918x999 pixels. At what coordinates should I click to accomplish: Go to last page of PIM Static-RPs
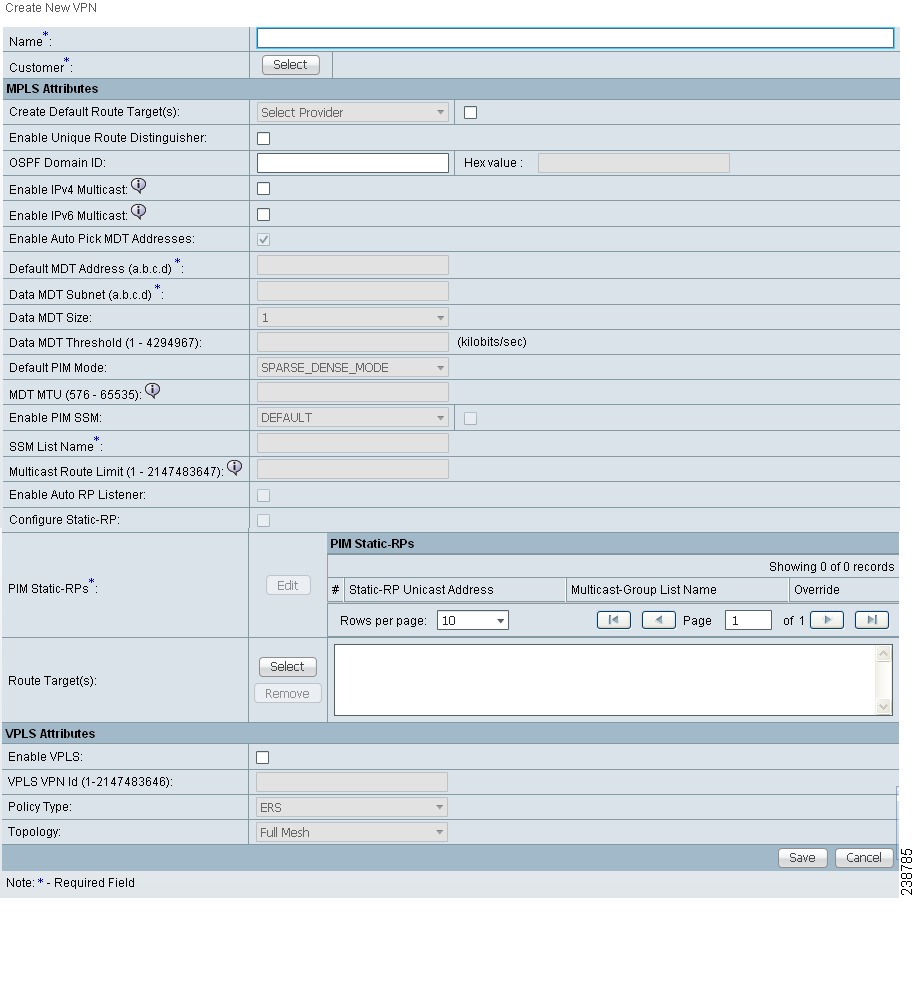click(x=871, y=620)
